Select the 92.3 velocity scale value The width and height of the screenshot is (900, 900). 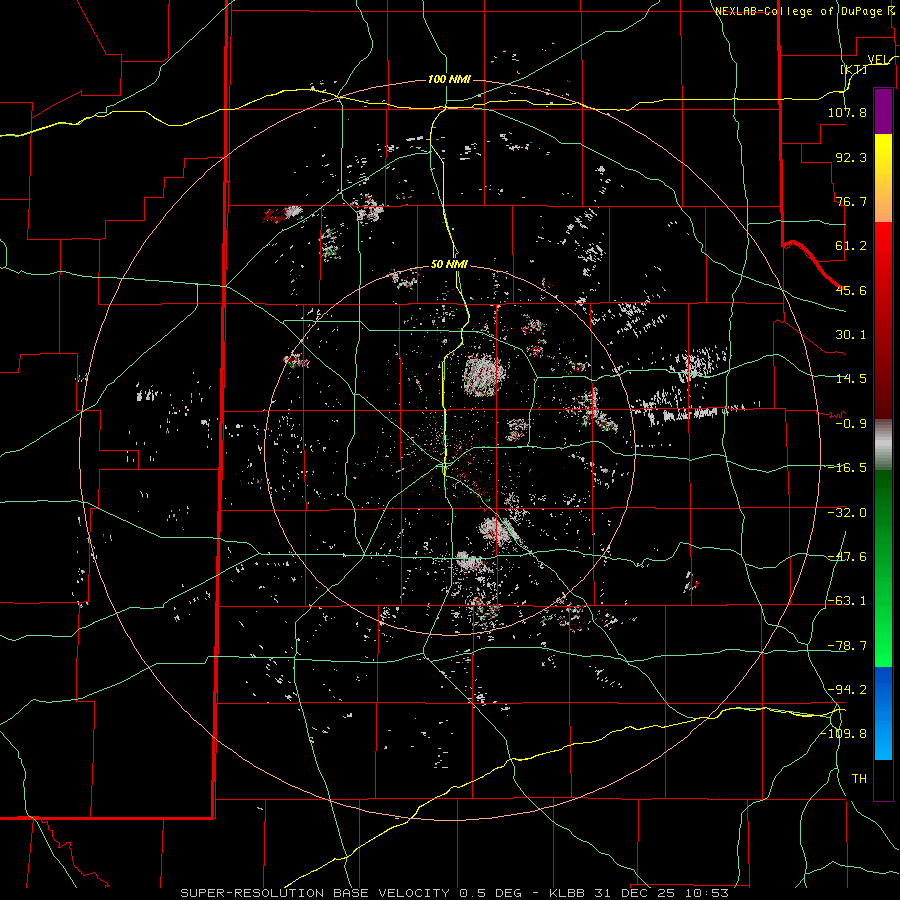pyautogui.click(x=851, y=157)
